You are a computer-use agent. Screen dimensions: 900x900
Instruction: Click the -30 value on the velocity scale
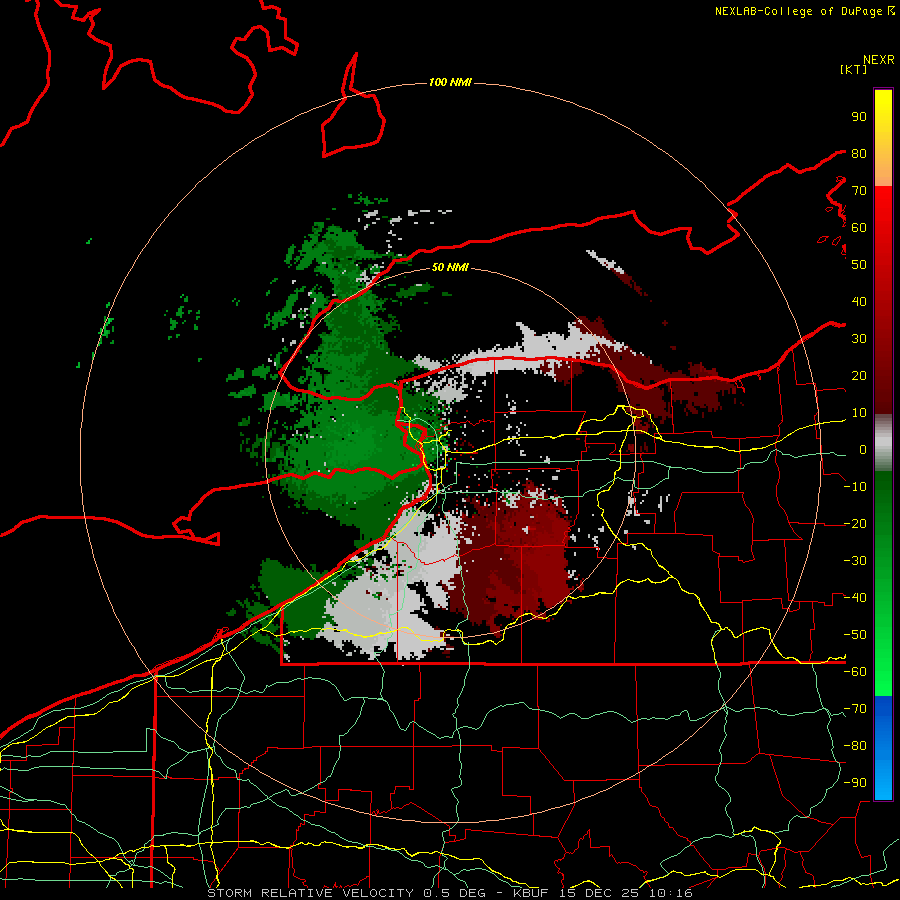(855, 561)
